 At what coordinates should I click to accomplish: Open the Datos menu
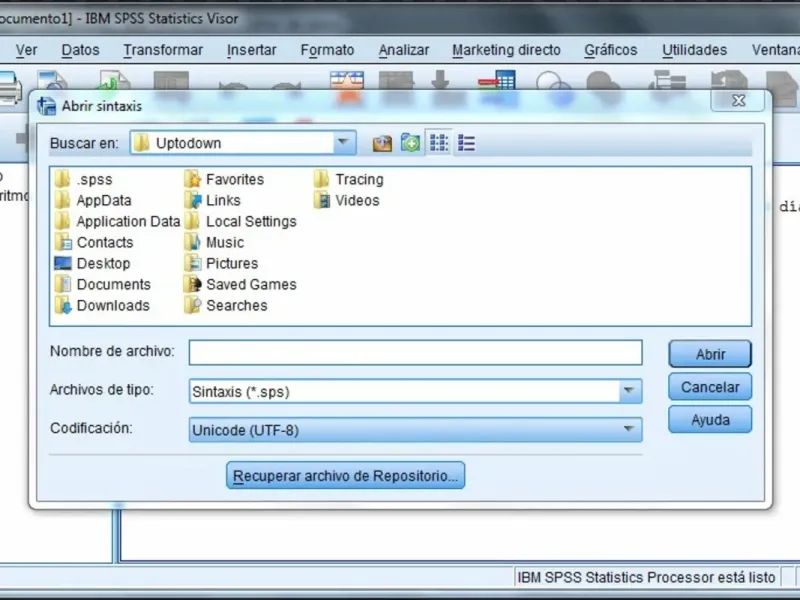(x=80, y=50)
